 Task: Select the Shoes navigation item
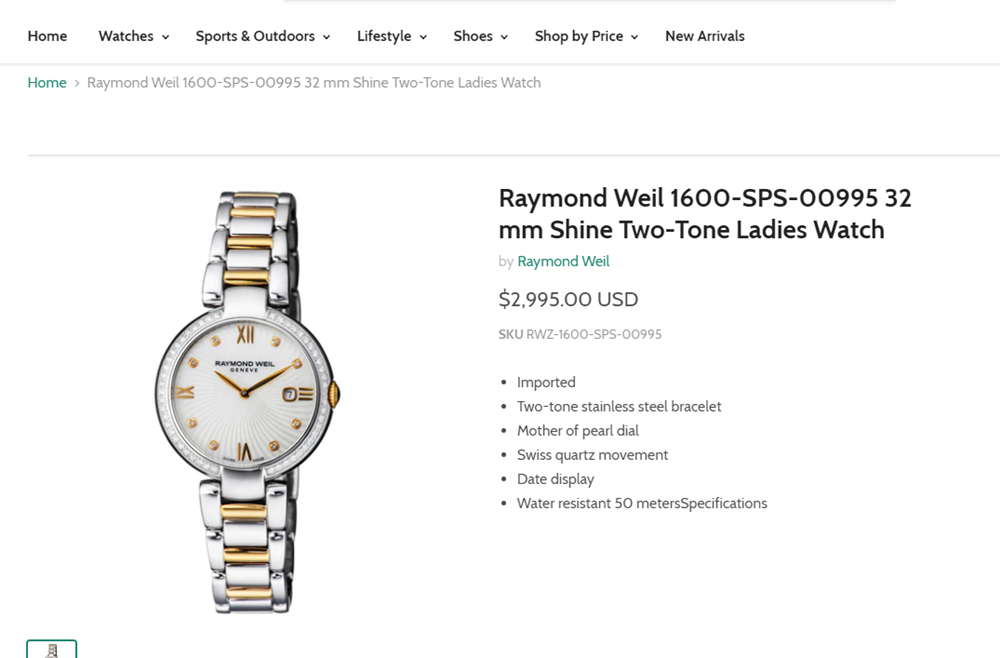pos(473,36)
